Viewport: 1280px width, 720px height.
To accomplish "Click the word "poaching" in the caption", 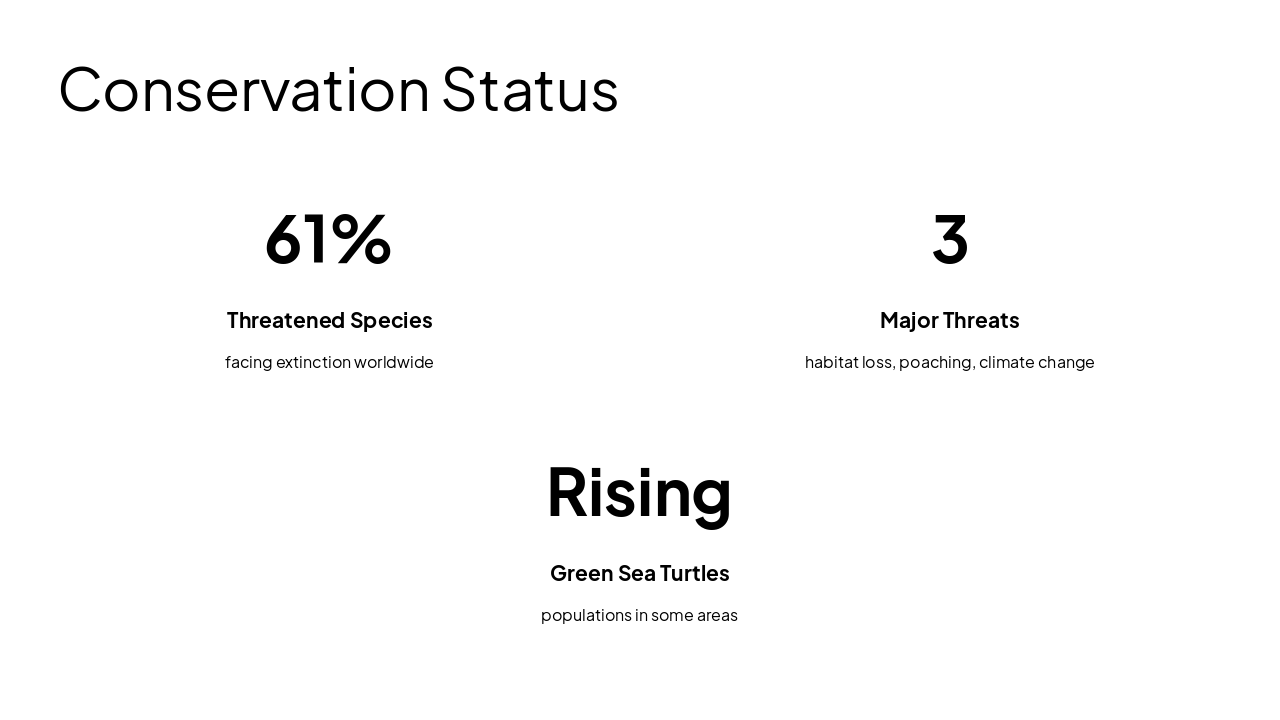I will [935, 362].
